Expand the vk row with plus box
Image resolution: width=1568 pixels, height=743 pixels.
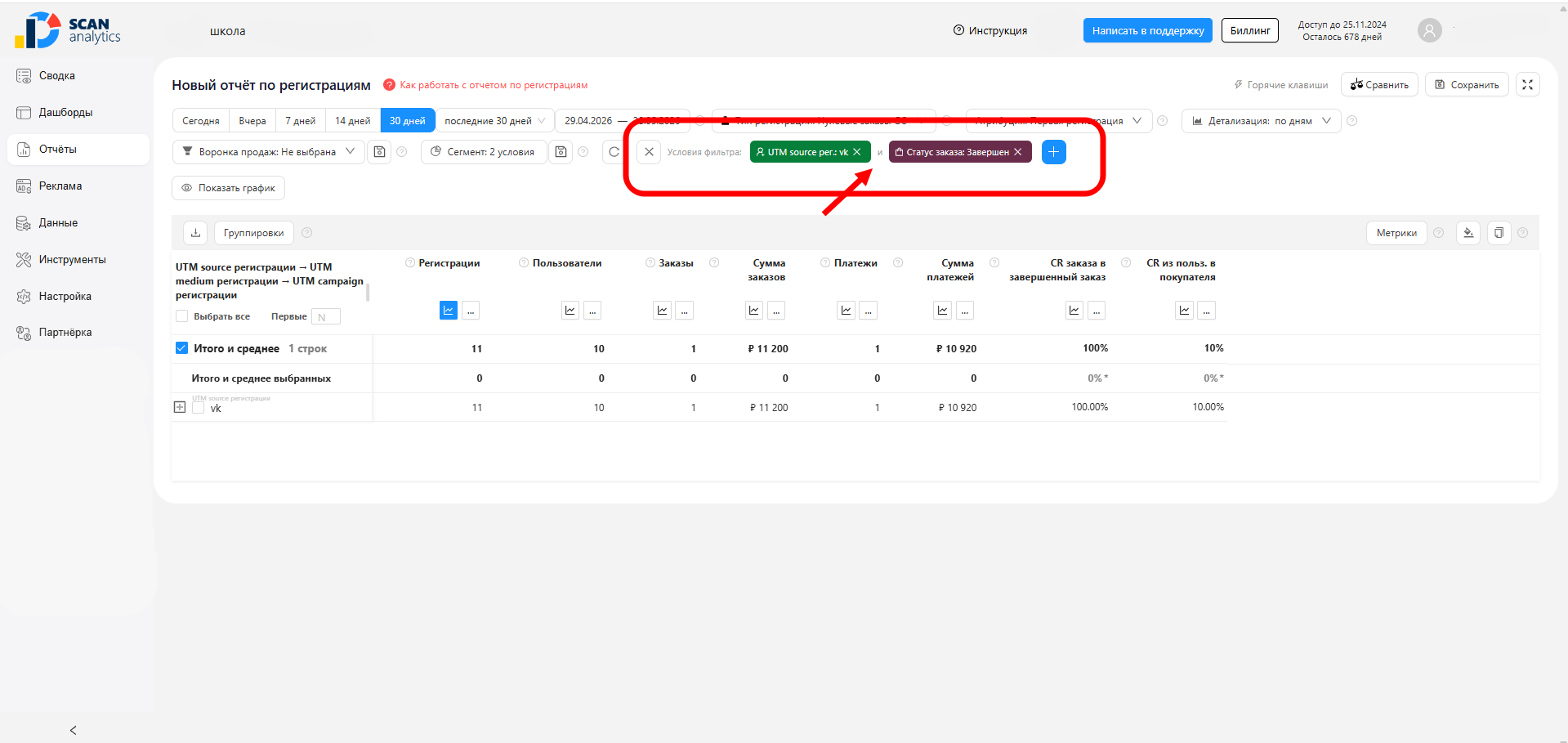coord(180,407)
